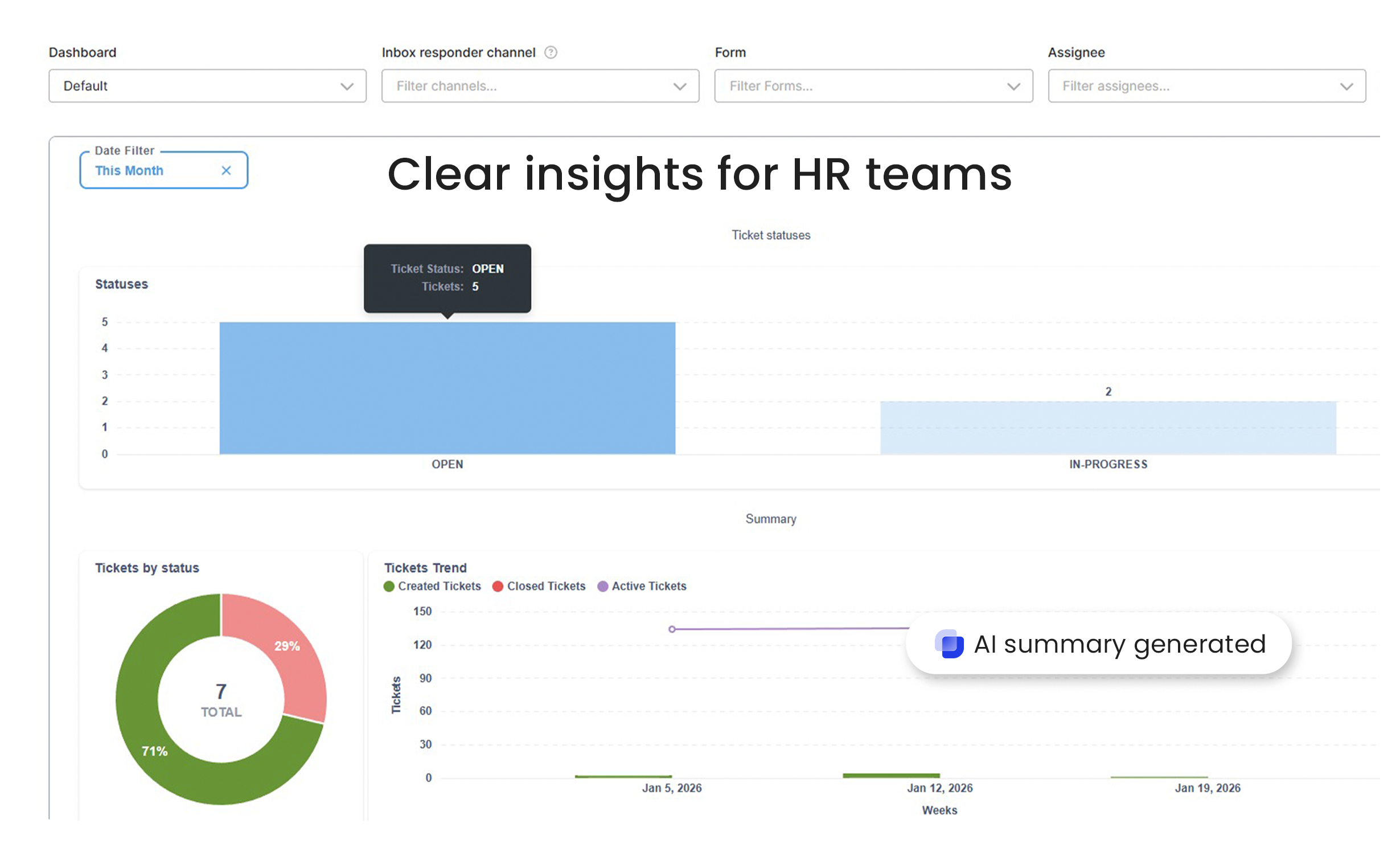Click the Jan 12, 2026 created tickets bar
The width and height of the screenshot is (1400, 844).
[x=891, y=775]
